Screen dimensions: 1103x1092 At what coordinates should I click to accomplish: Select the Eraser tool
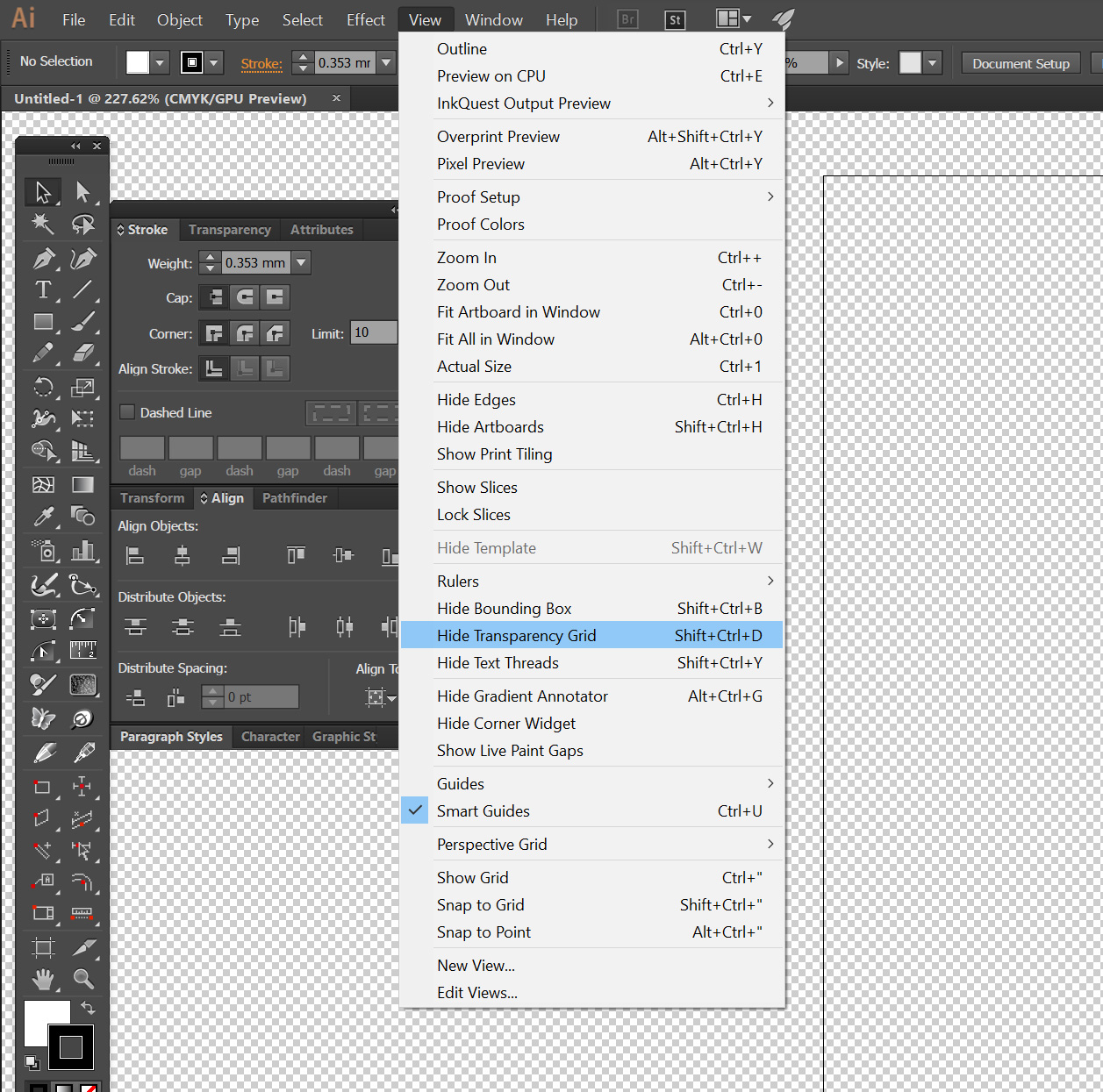pyautogui.click(x=82, y=353)
